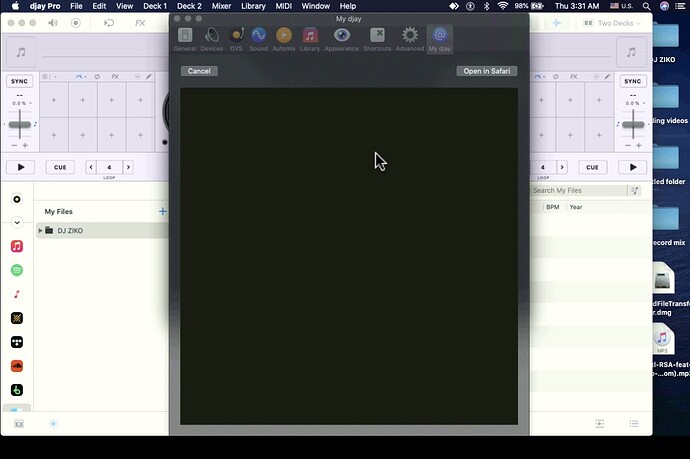Open the Apple Music library source
690x459 pixels.
17,246
